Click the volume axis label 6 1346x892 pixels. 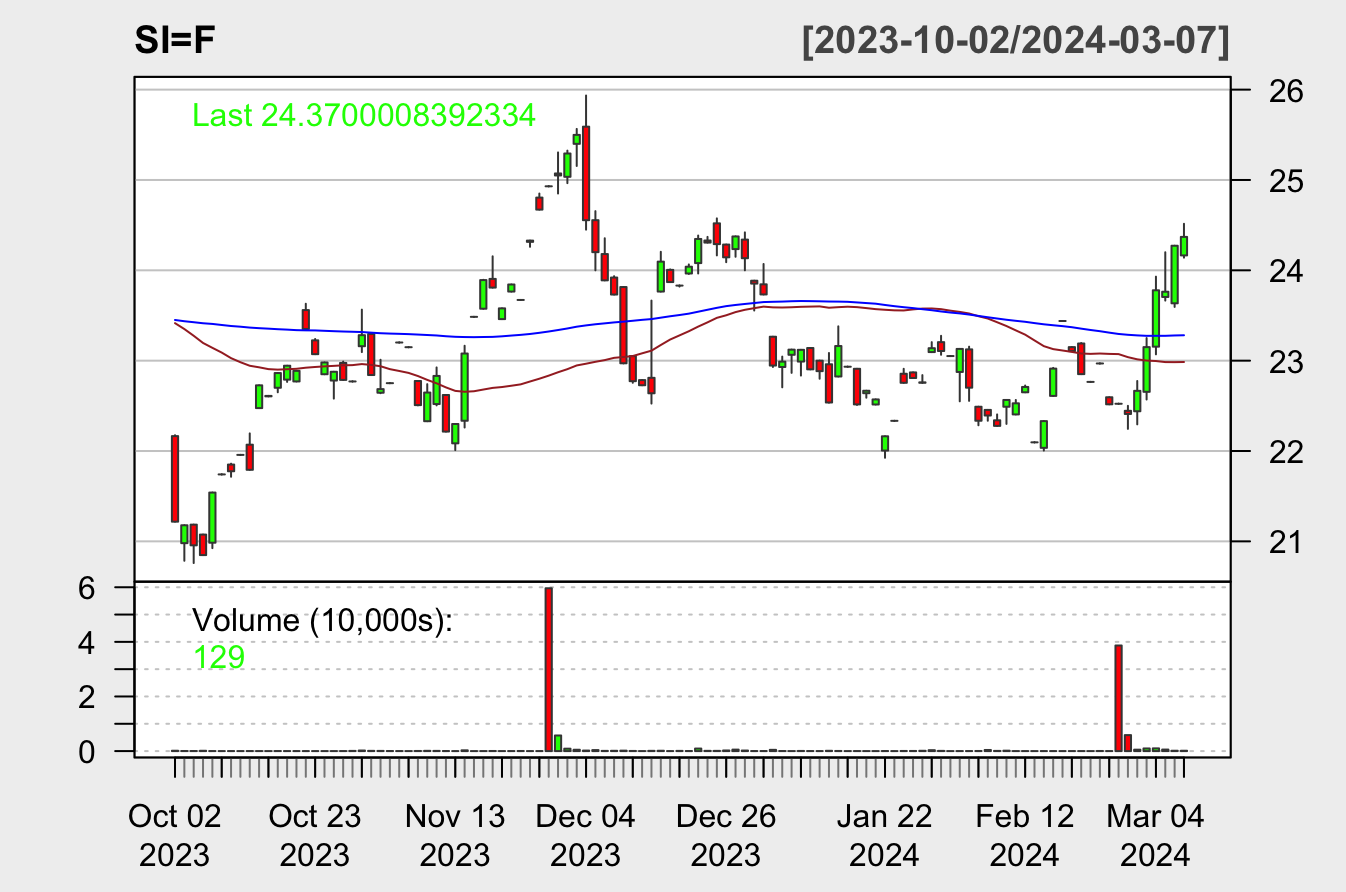[x=87, y=588]
